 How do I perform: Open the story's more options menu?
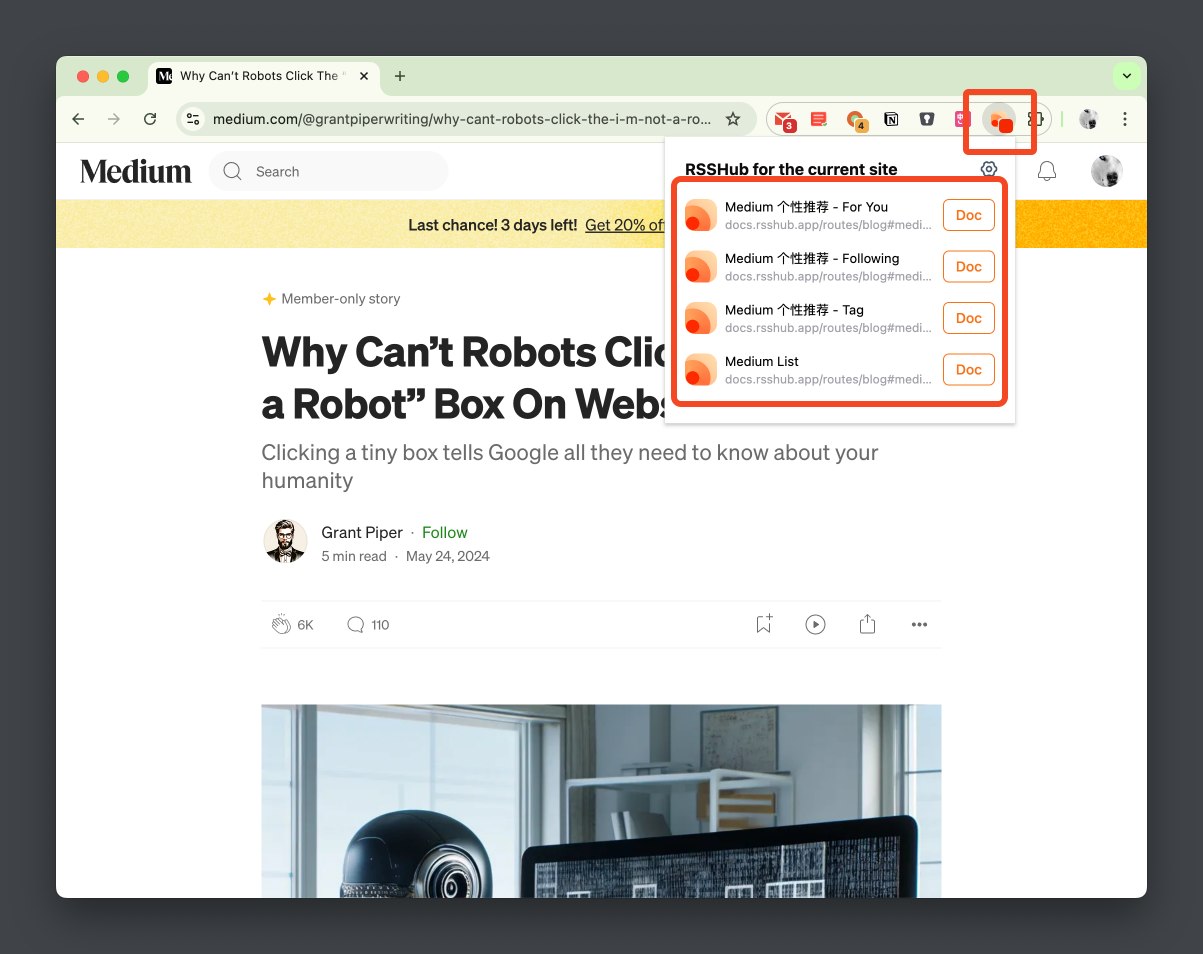pyautogui.click(x=920, y=625)
